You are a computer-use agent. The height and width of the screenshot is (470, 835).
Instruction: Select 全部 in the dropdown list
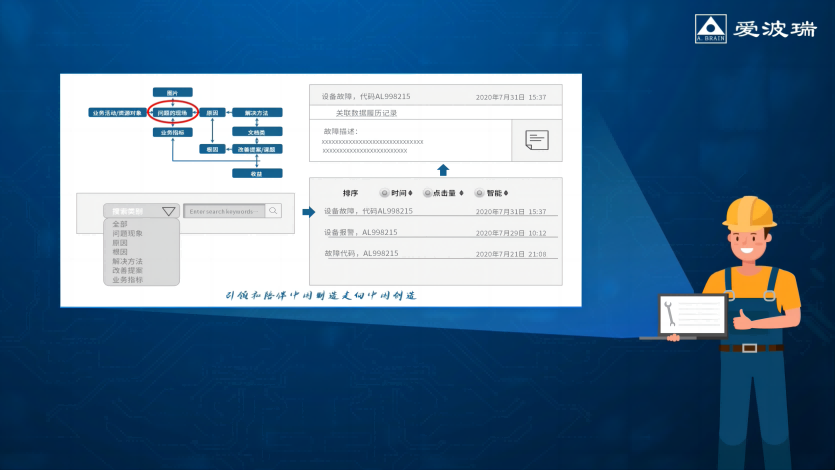pyautogui.click(x=121, y=224)
